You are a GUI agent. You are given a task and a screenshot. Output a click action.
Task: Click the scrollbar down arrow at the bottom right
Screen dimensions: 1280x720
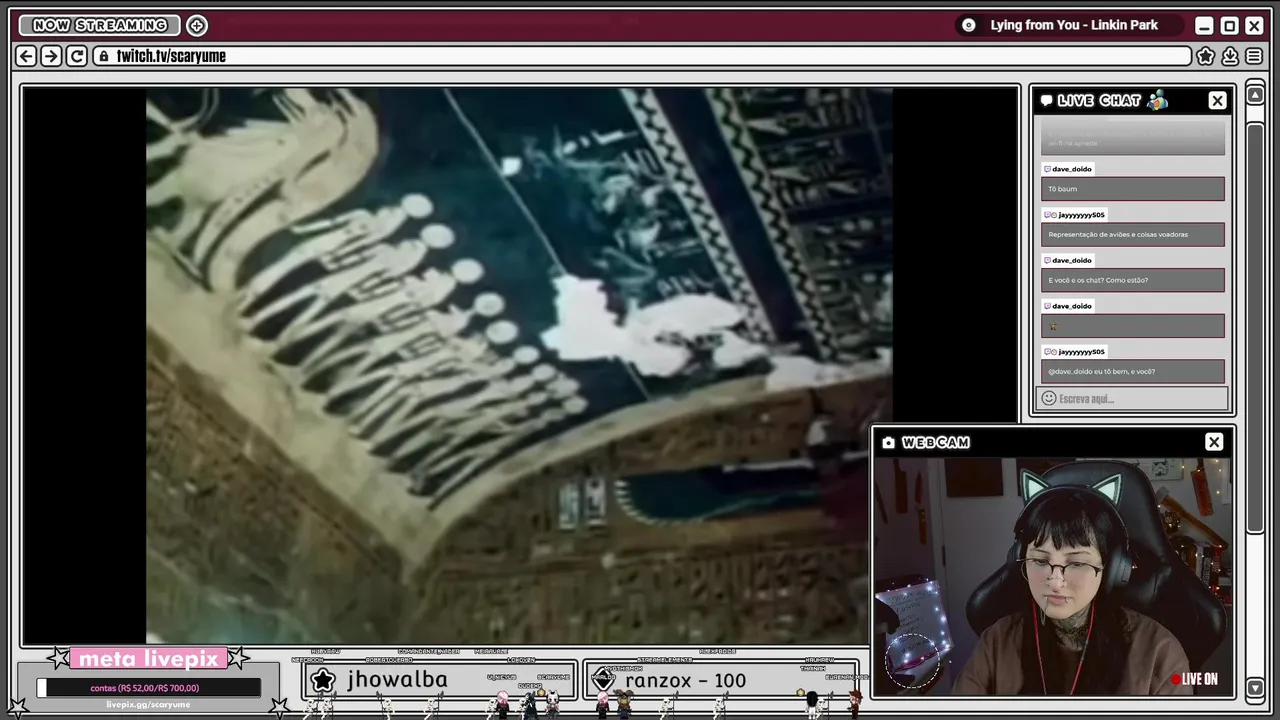(1255, 688)
